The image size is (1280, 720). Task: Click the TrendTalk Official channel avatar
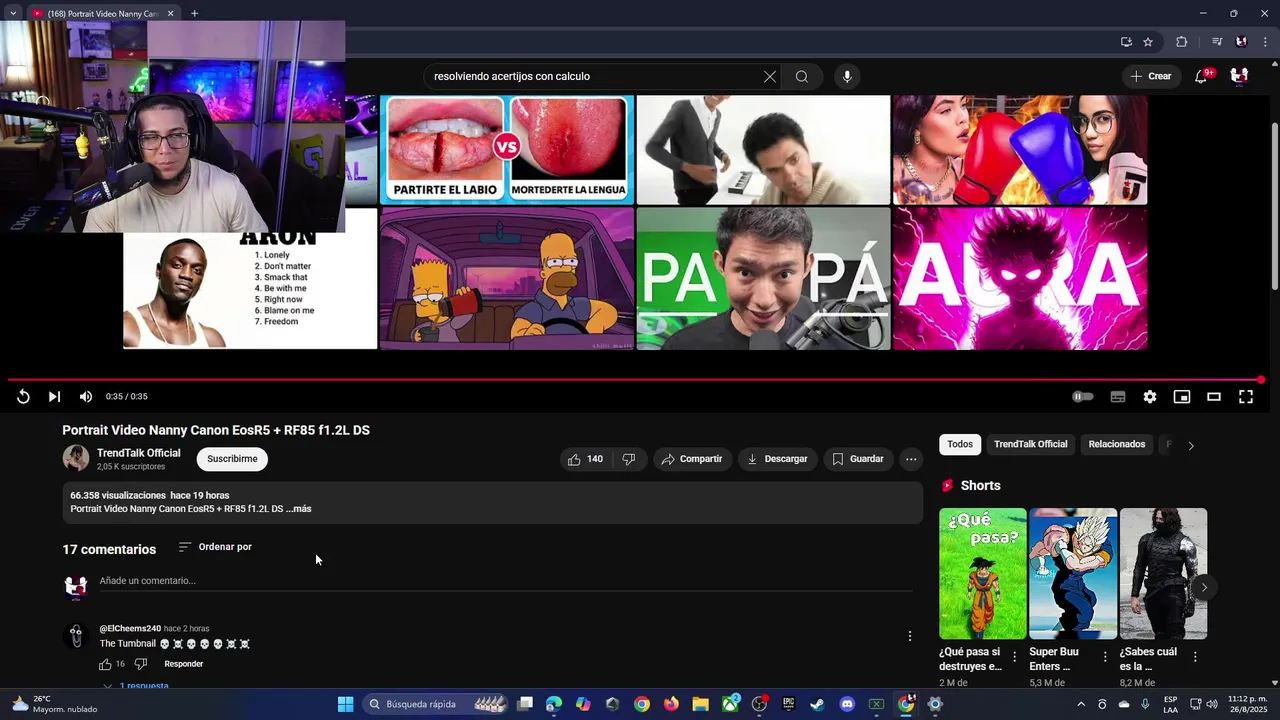[x=76, y=458]
